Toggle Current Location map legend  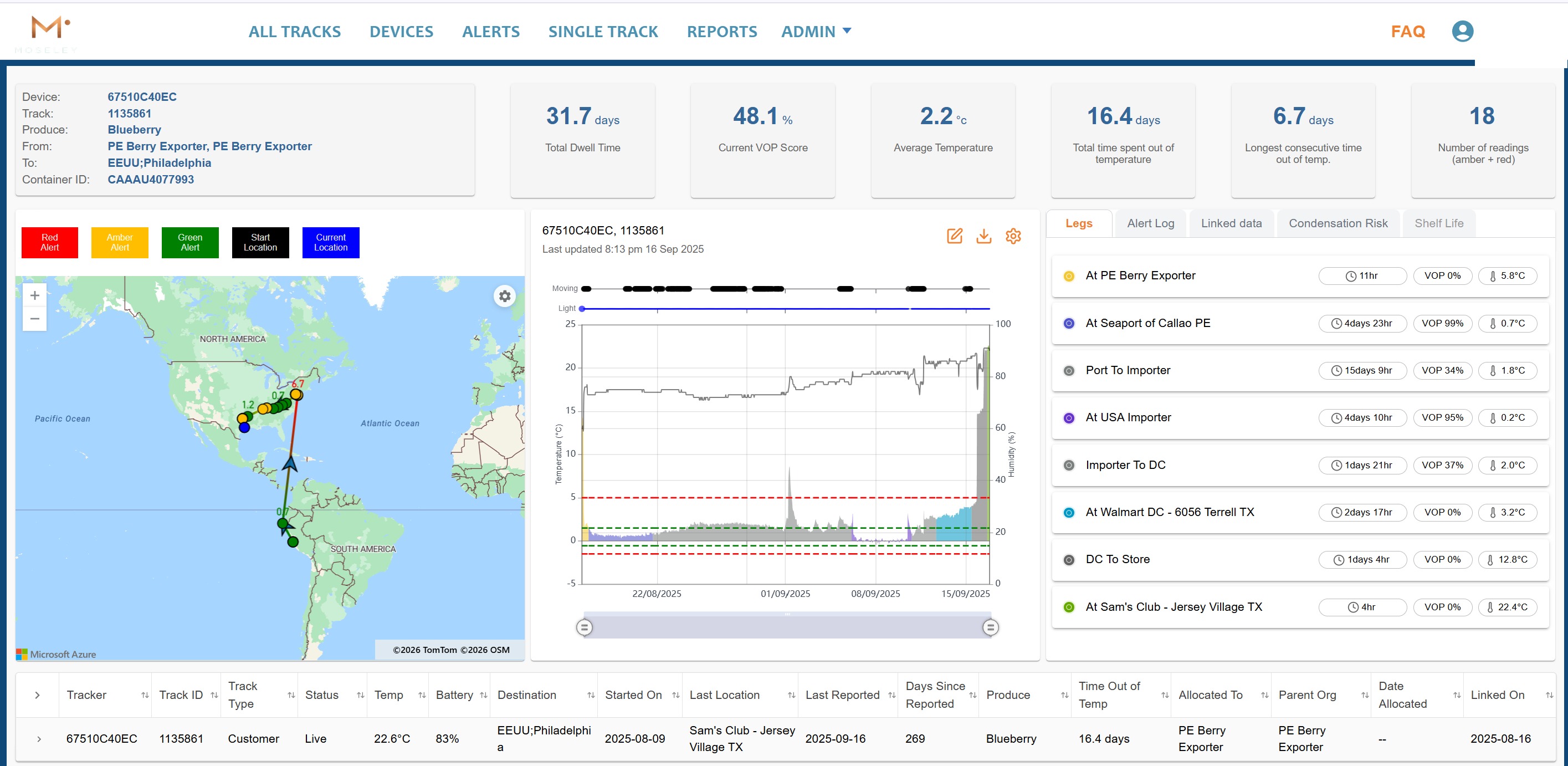pyautogui.click(x=331, y=242)
